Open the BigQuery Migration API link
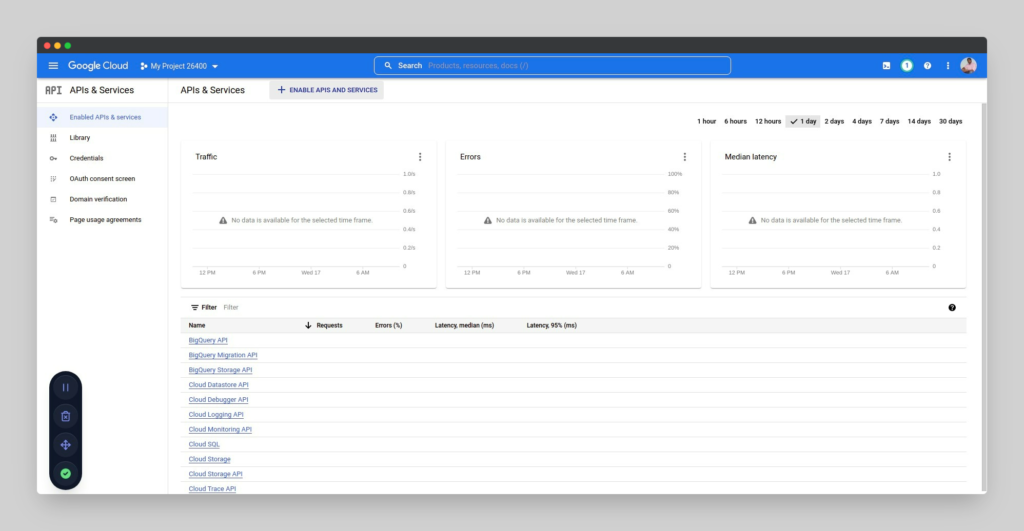The width and height of the screenshot is (1024, 531). (x=223, y=355)
